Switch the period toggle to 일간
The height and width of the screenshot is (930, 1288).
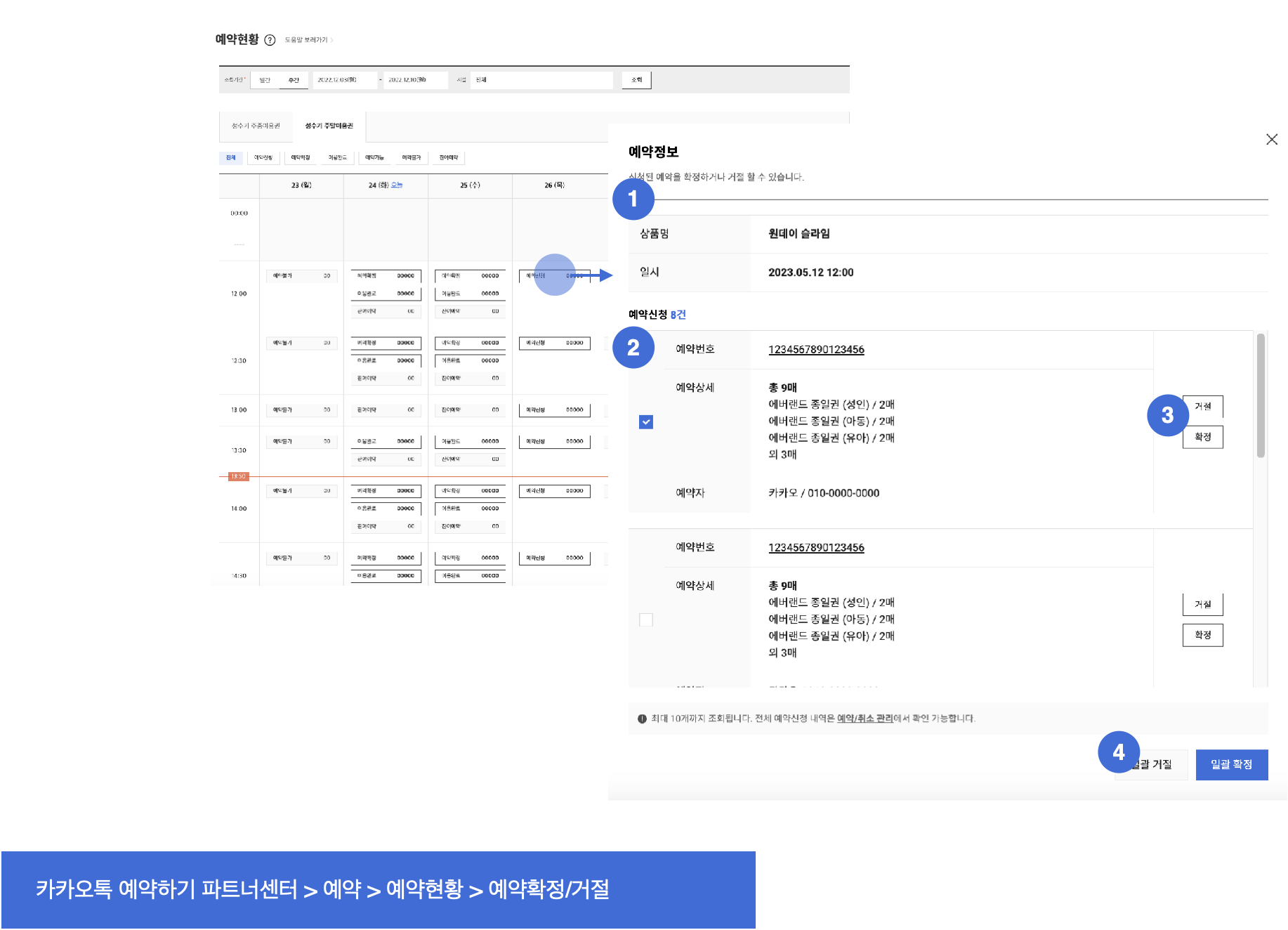tap(265, 80)
